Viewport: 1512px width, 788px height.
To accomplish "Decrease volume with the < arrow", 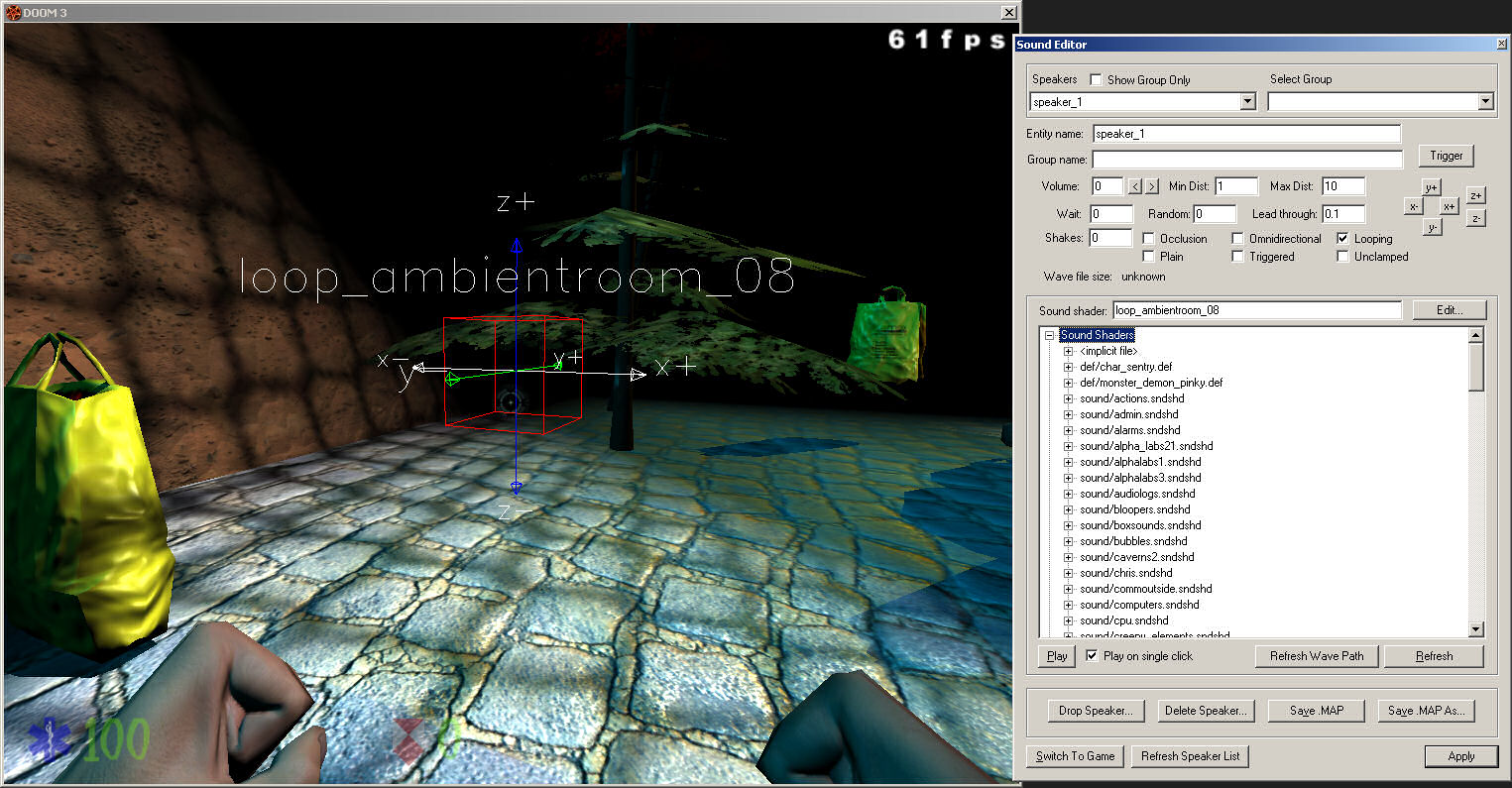I will tap(1135, 186).
